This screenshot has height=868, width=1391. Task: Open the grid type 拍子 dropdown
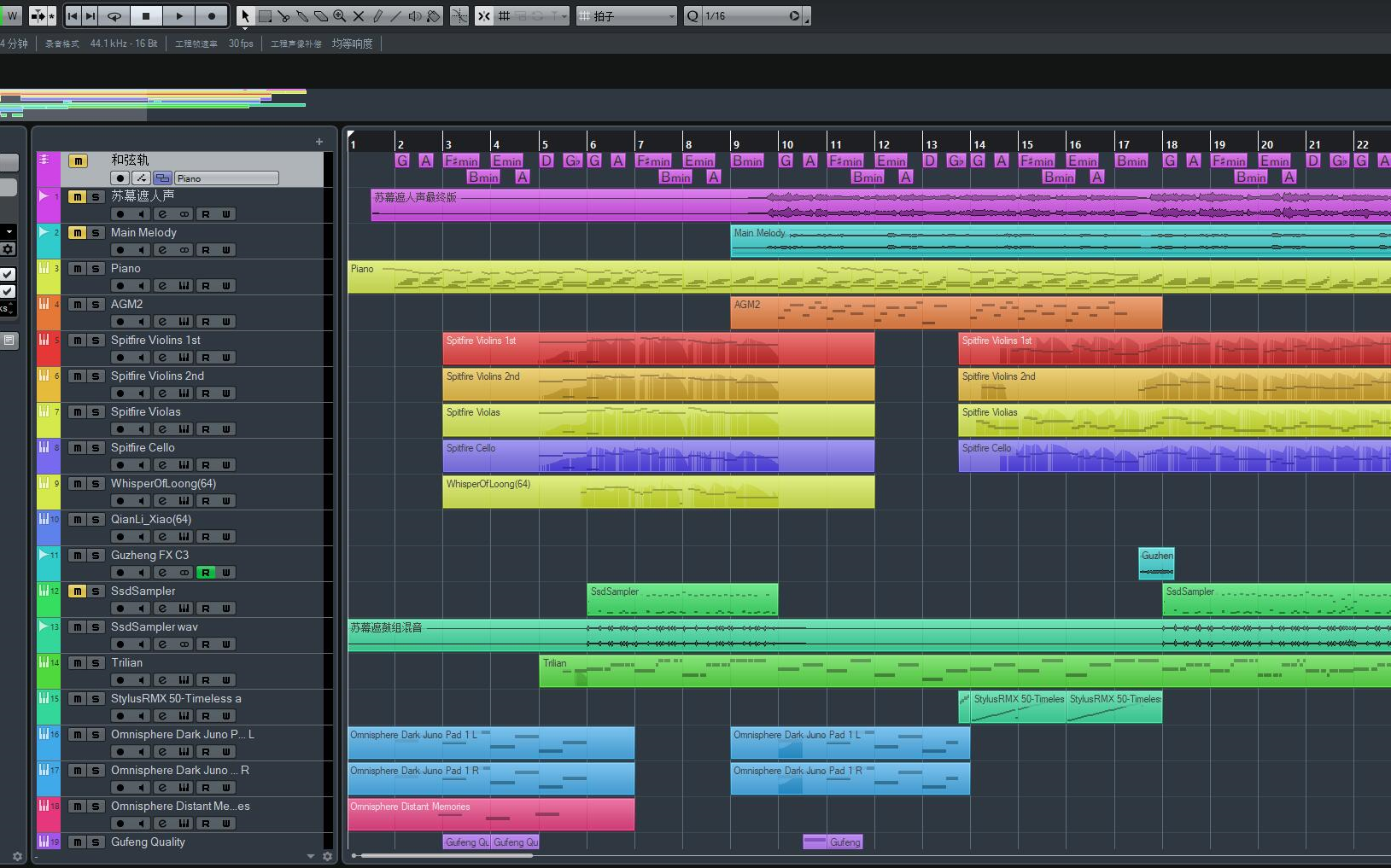[628, 15]
